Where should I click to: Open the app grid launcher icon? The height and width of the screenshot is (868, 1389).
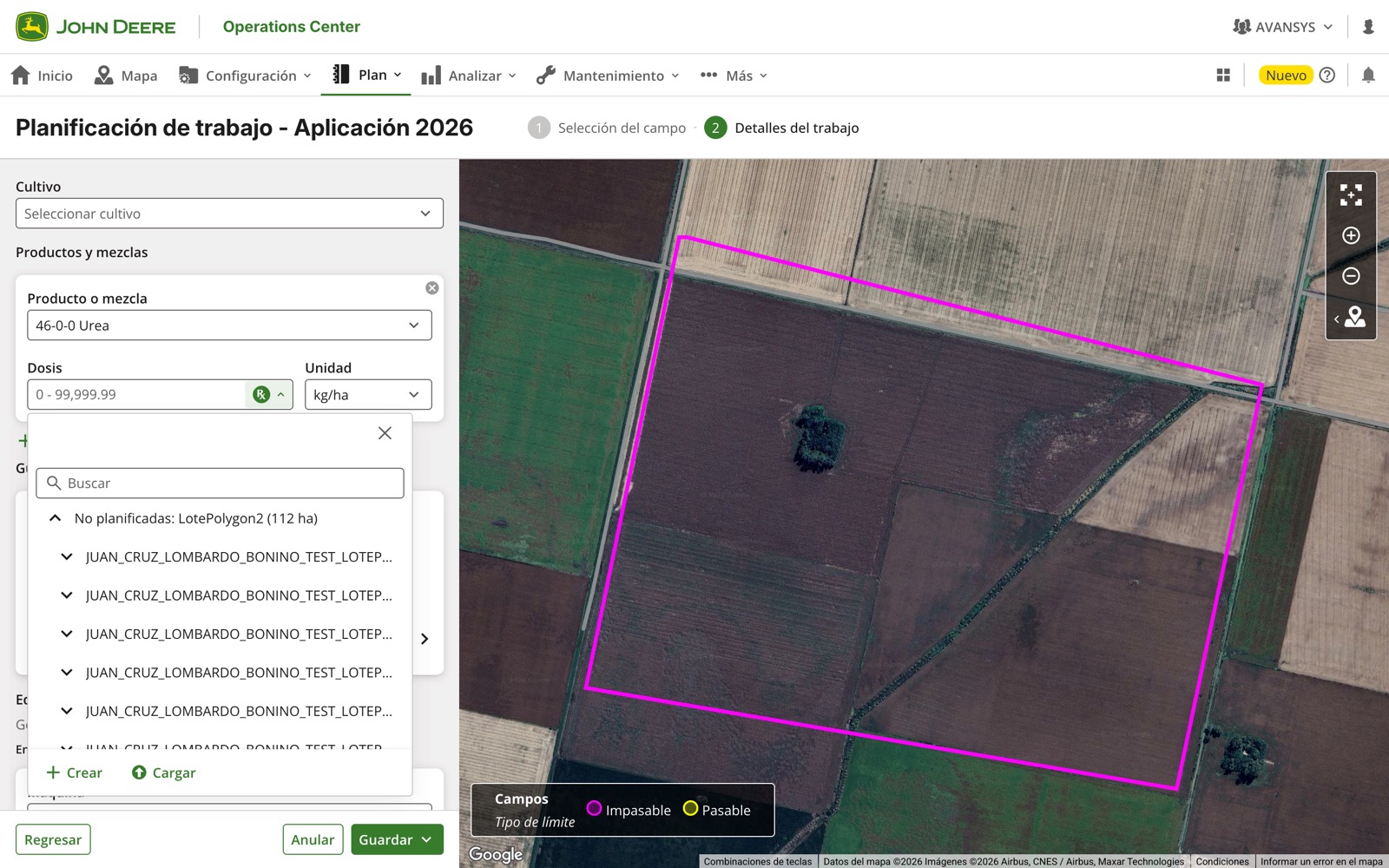click(1223, 76)
